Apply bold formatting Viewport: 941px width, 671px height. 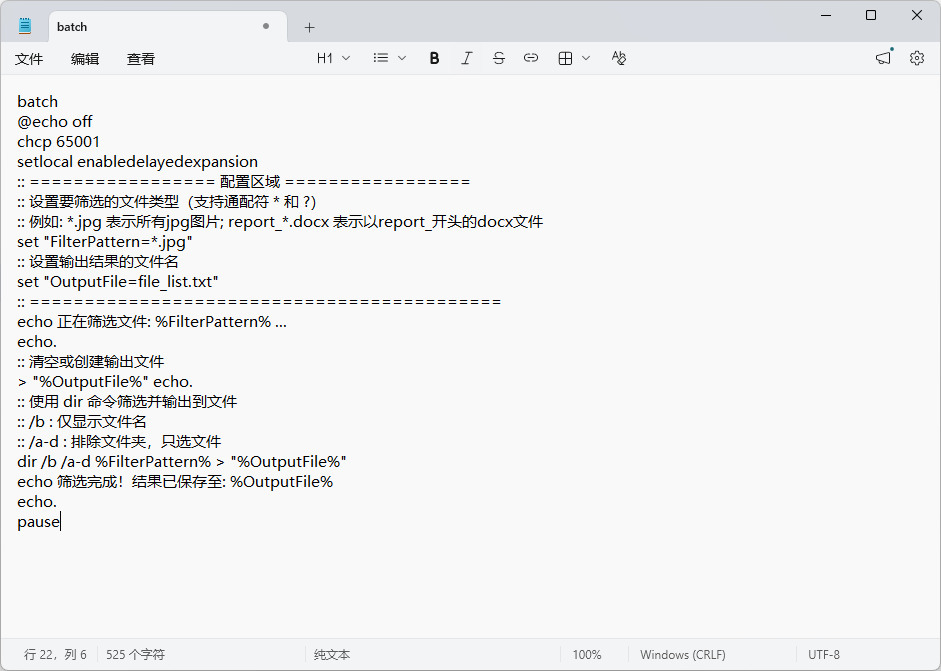[434, 58]
